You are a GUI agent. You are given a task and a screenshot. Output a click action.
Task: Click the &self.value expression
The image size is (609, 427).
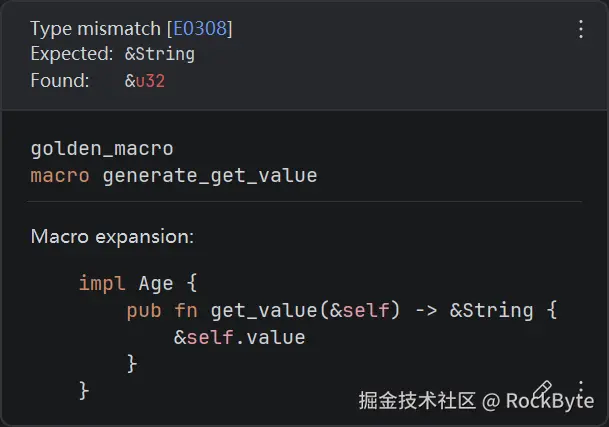pos(240,337)
